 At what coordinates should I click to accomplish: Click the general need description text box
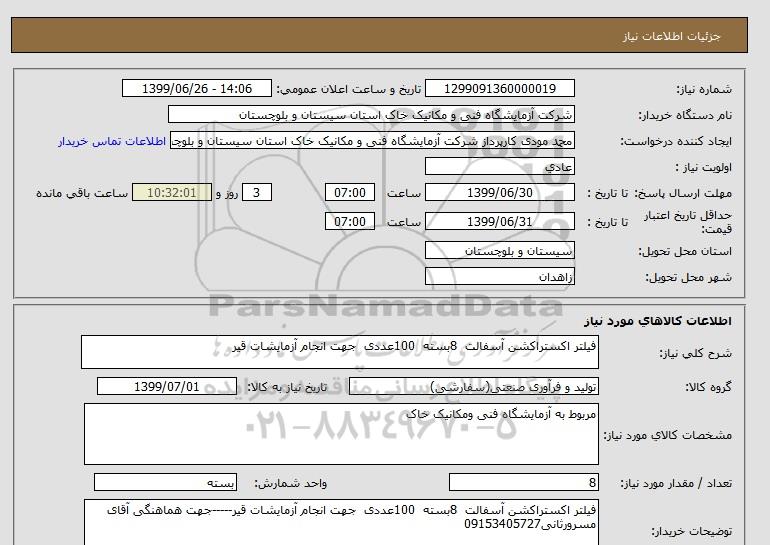click(340, 352)
